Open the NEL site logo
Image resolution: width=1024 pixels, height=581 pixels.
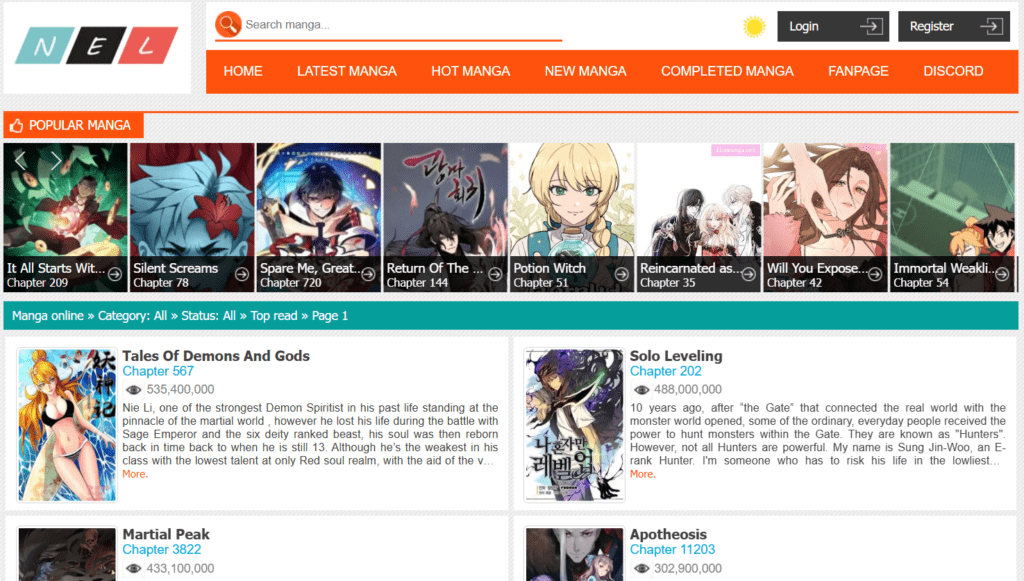pos(97,46)
